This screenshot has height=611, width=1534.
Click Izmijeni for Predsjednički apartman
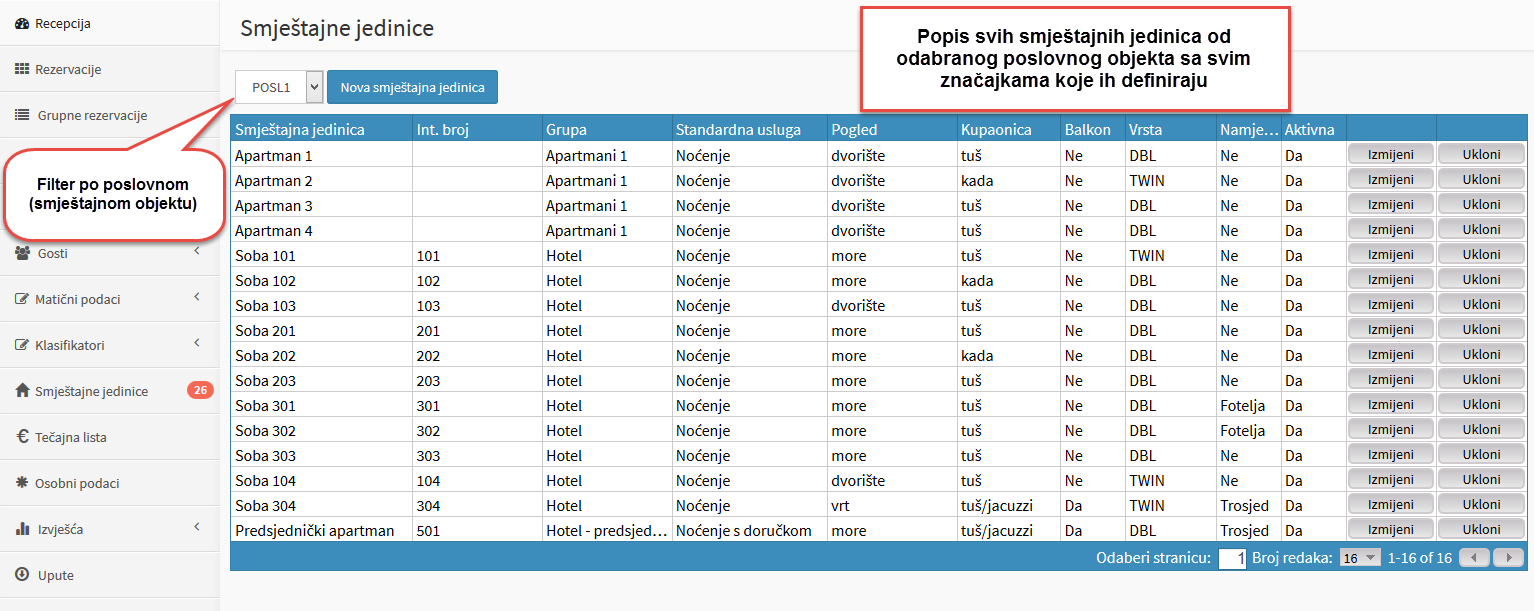(x=1391, y=529)
